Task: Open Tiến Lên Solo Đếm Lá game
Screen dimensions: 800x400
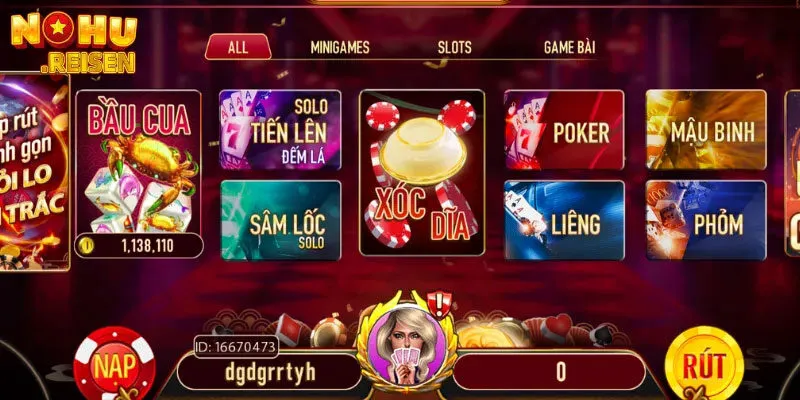Action: (280, 130)
